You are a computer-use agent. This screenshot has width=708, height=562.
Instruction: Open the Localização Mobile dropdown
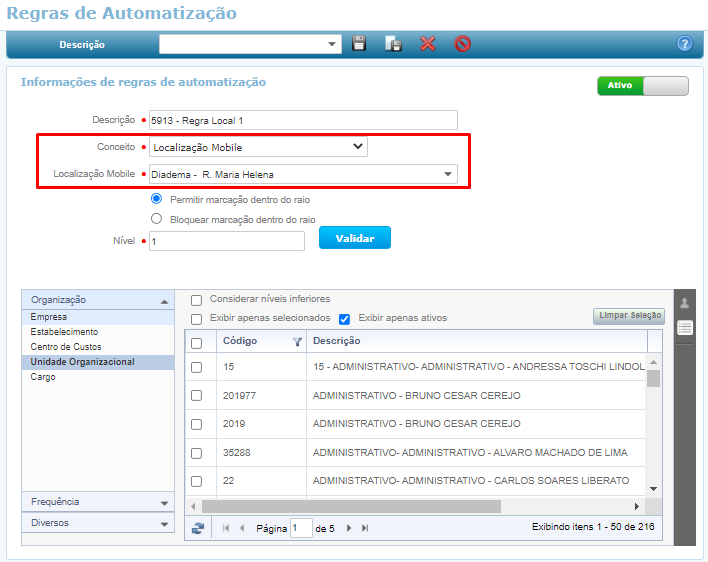point(303,174)
